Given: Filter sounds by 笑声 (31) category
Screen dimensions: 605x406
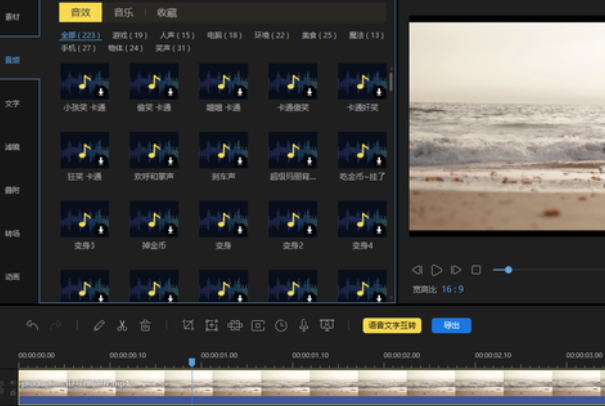Looking at the screenshot, I should point(173,47).
